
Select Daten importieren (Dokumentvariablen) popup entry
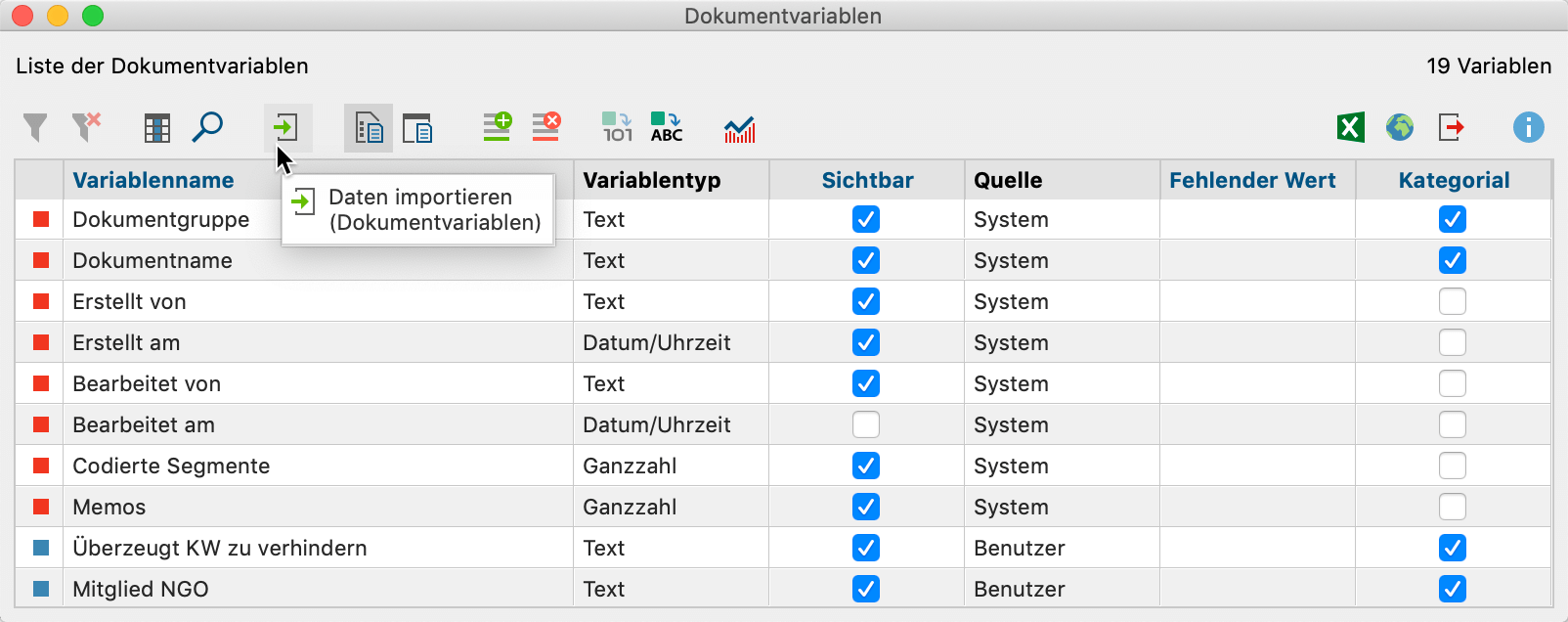coord(420,210)
